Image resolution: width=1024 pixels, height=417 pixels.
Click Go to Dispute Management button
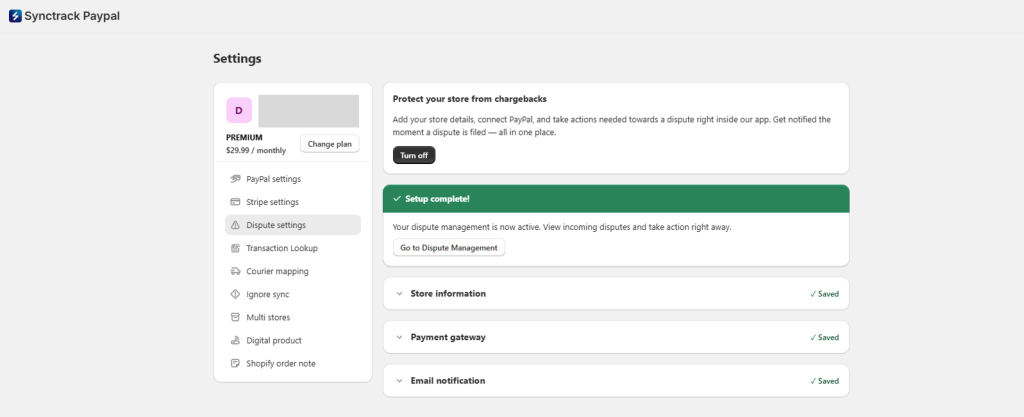pos(449,248)
